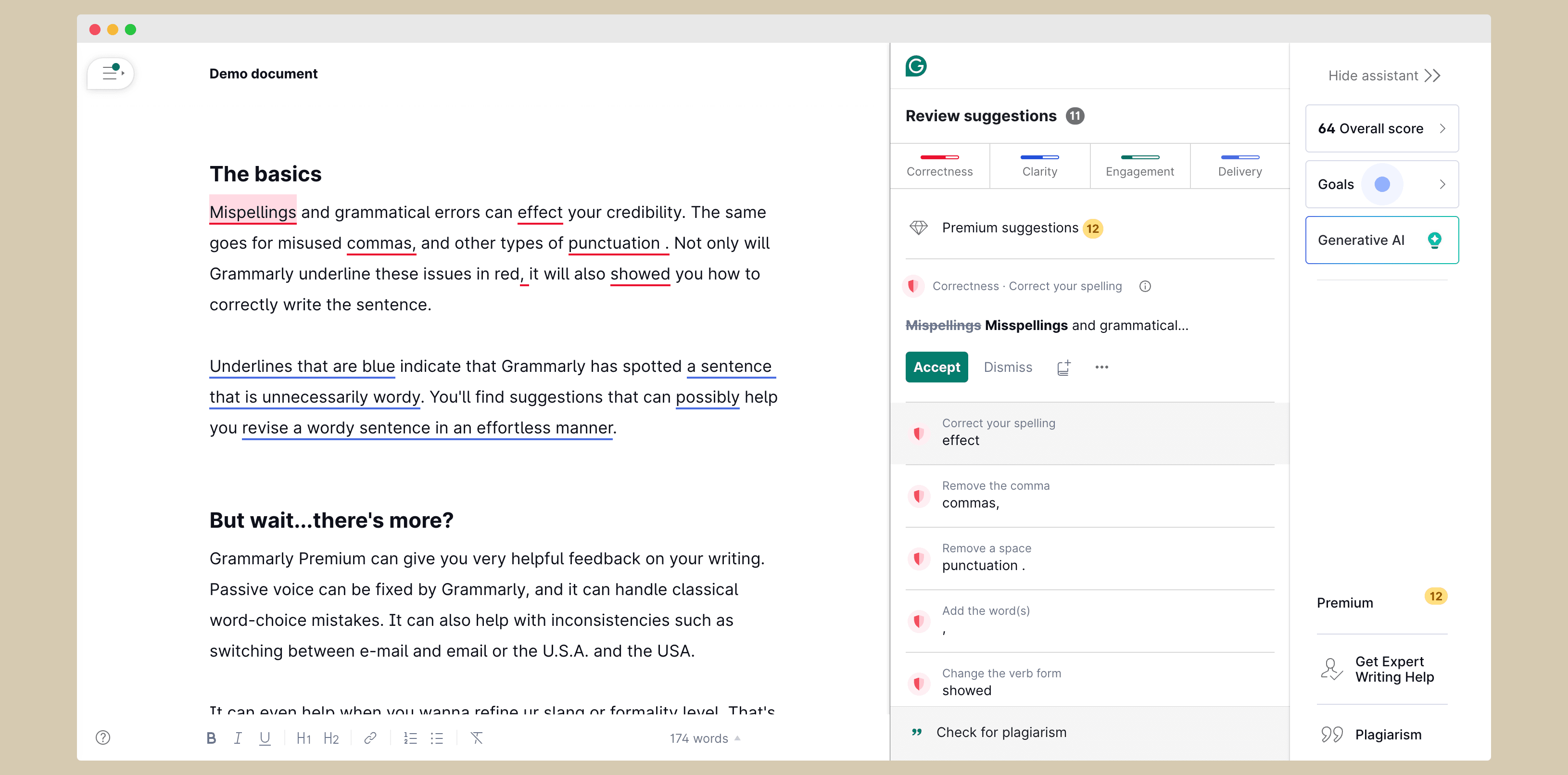Viewport: 1568px width, 775px height.
Task: Open the Goals settings panel
Action: click(x=1382, y=184)
